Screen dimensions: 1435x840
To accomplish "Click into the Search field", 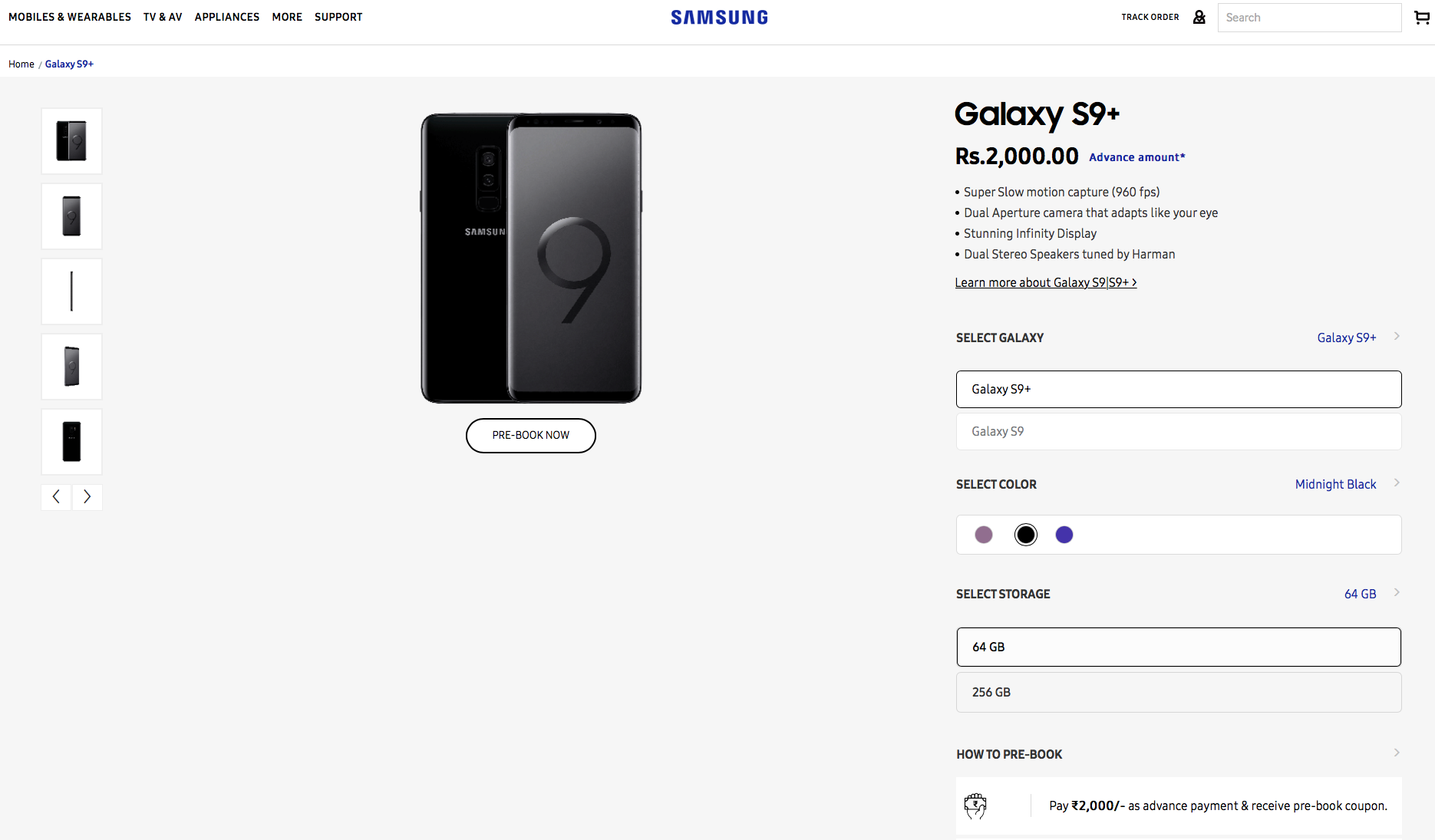I will point(1309,18).
